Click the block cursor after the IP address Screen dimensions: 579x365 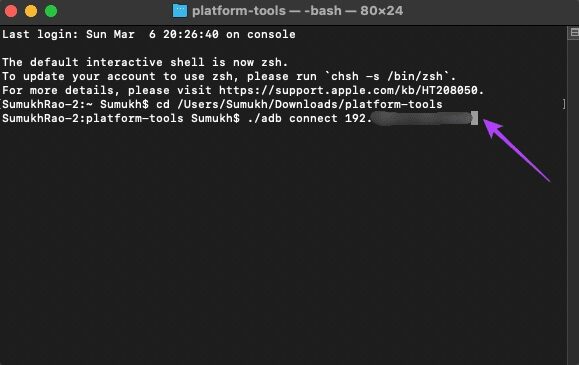point(474,118)
